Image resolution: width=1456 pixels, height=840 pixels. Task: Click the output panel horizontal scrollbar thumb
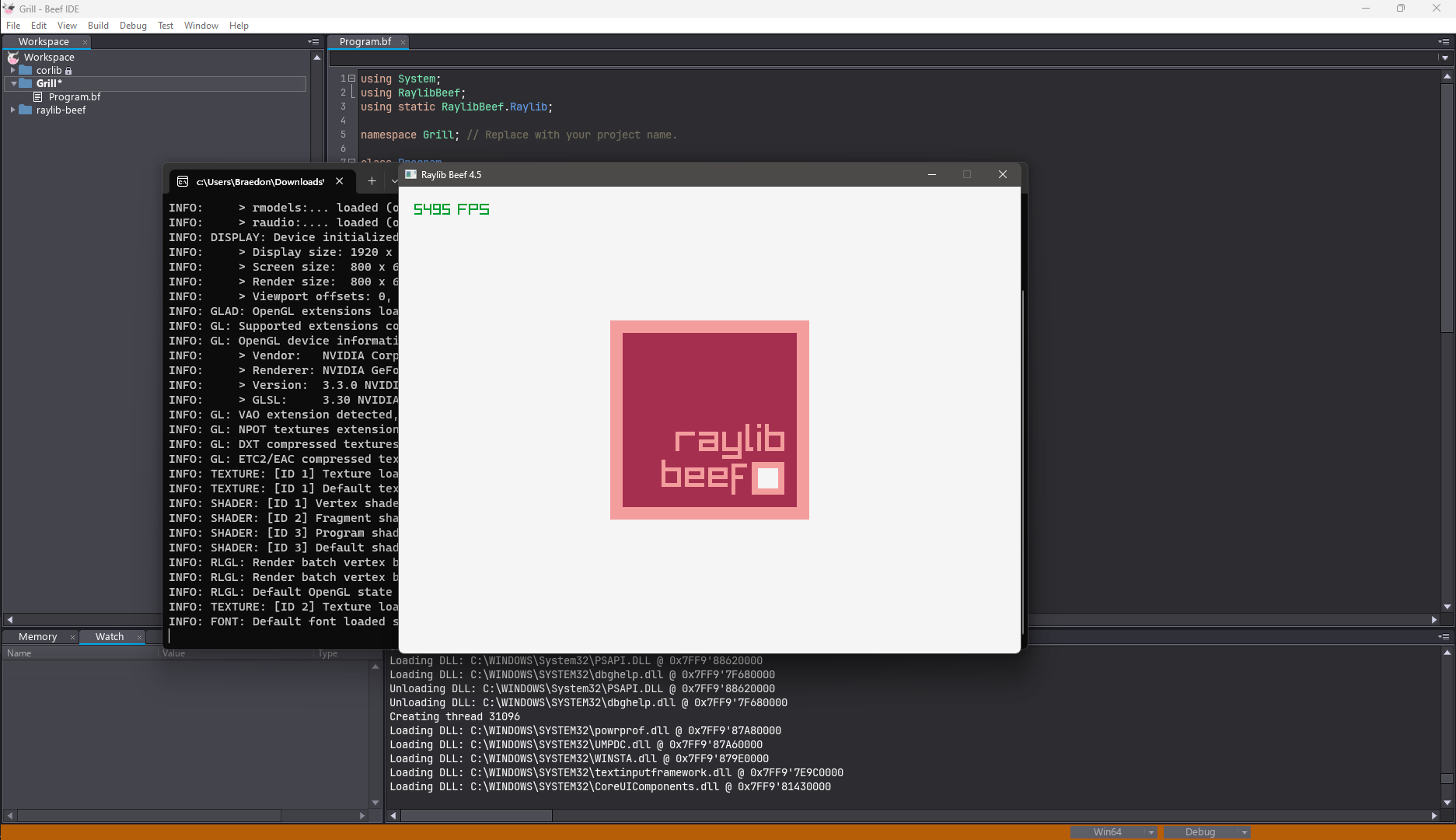477,816
